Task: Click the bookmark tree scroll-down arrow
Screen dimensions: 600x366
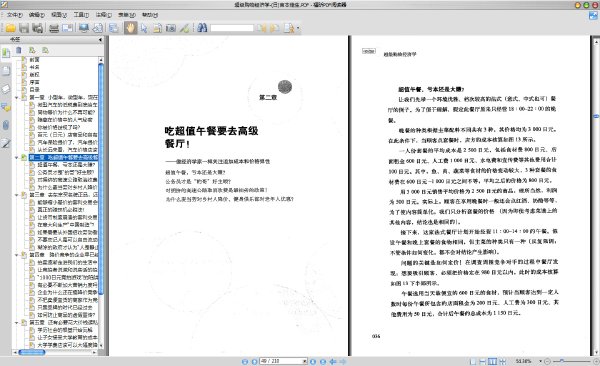Action: pos(101,345)
